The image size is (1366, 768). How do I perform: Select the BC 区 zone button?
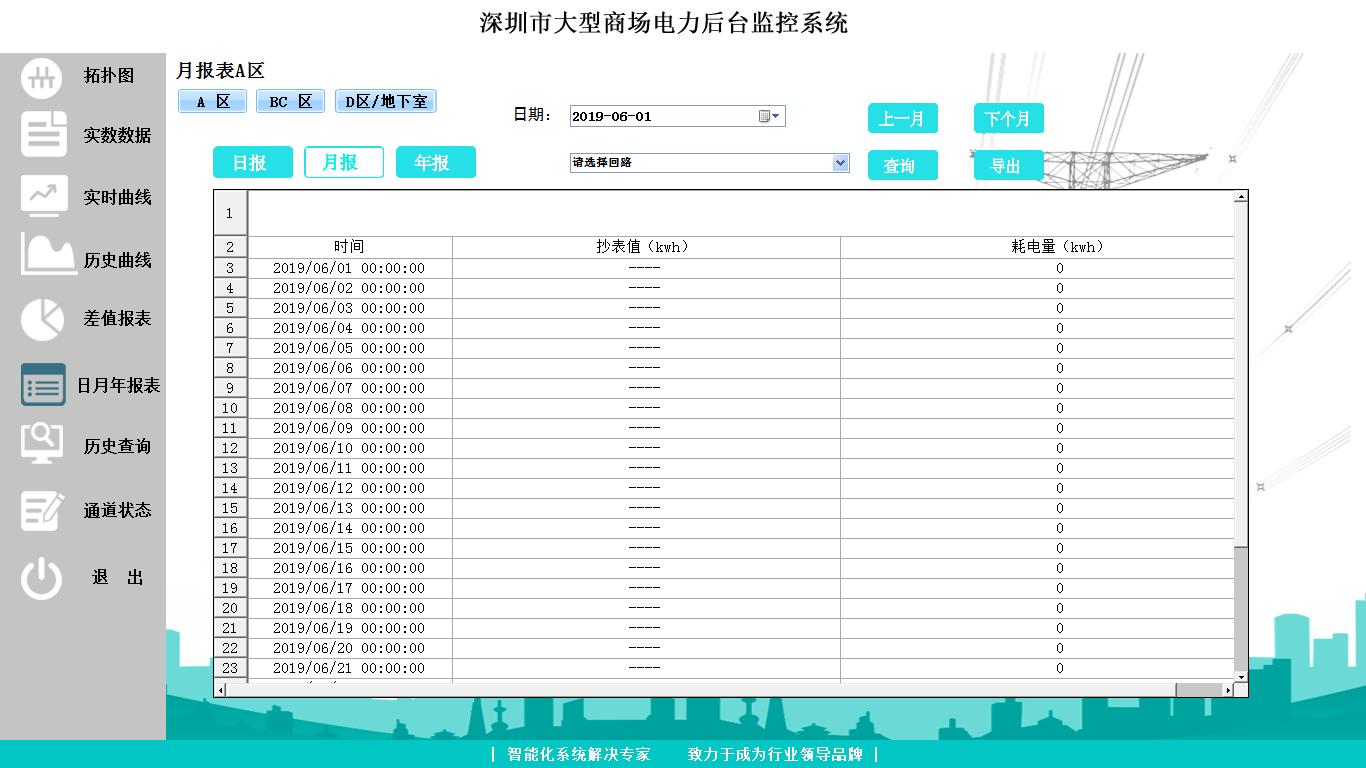coord(290,102)
